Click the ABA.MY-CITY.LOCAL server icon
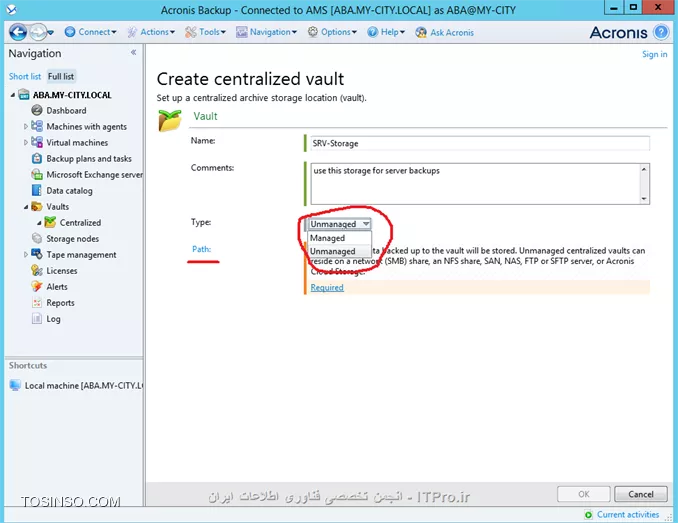The image size is (678, 523). (24, 95)
